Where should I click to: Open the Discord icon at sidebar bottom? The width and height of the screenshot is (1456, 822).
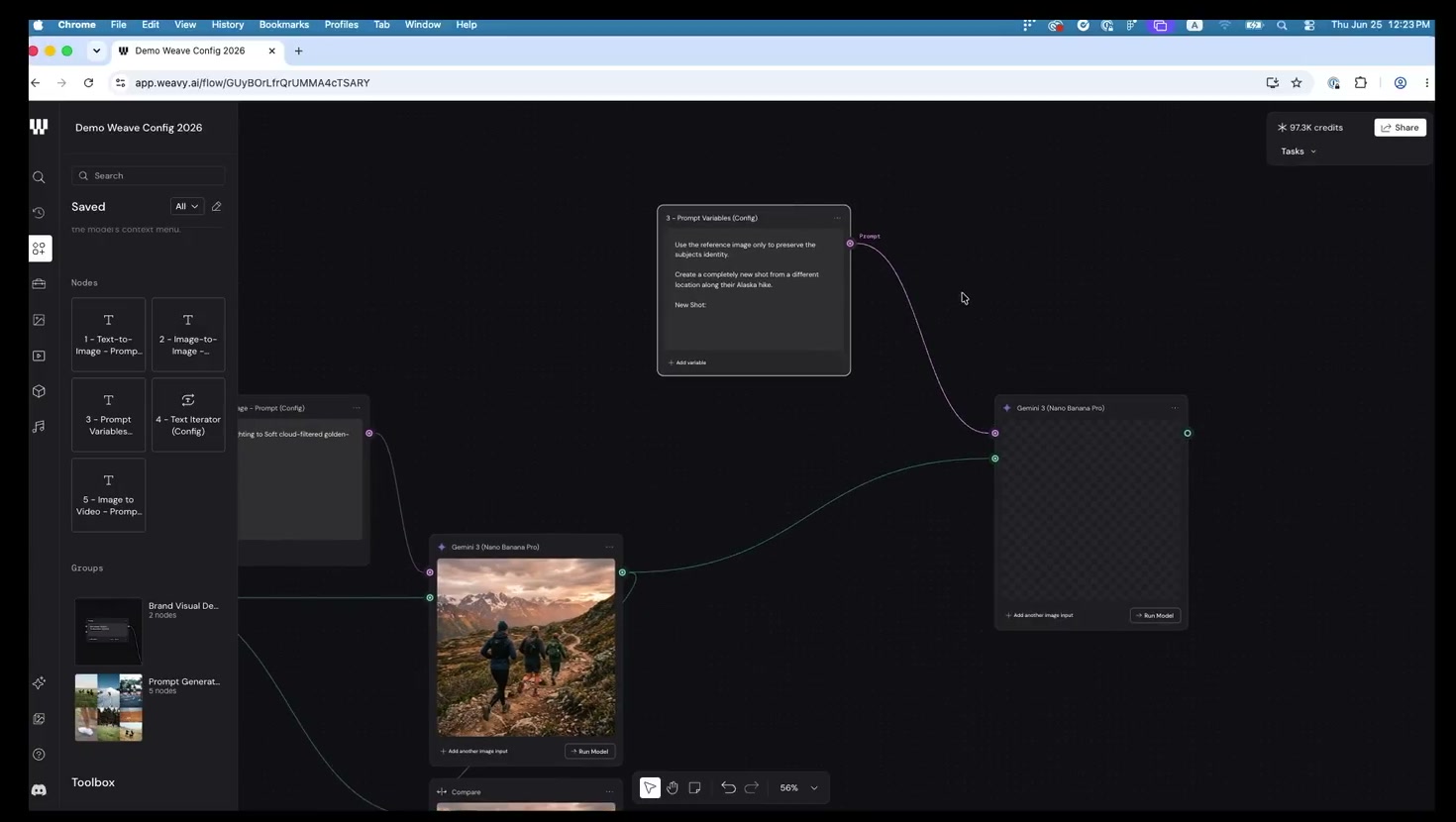(x=39, y=790)
